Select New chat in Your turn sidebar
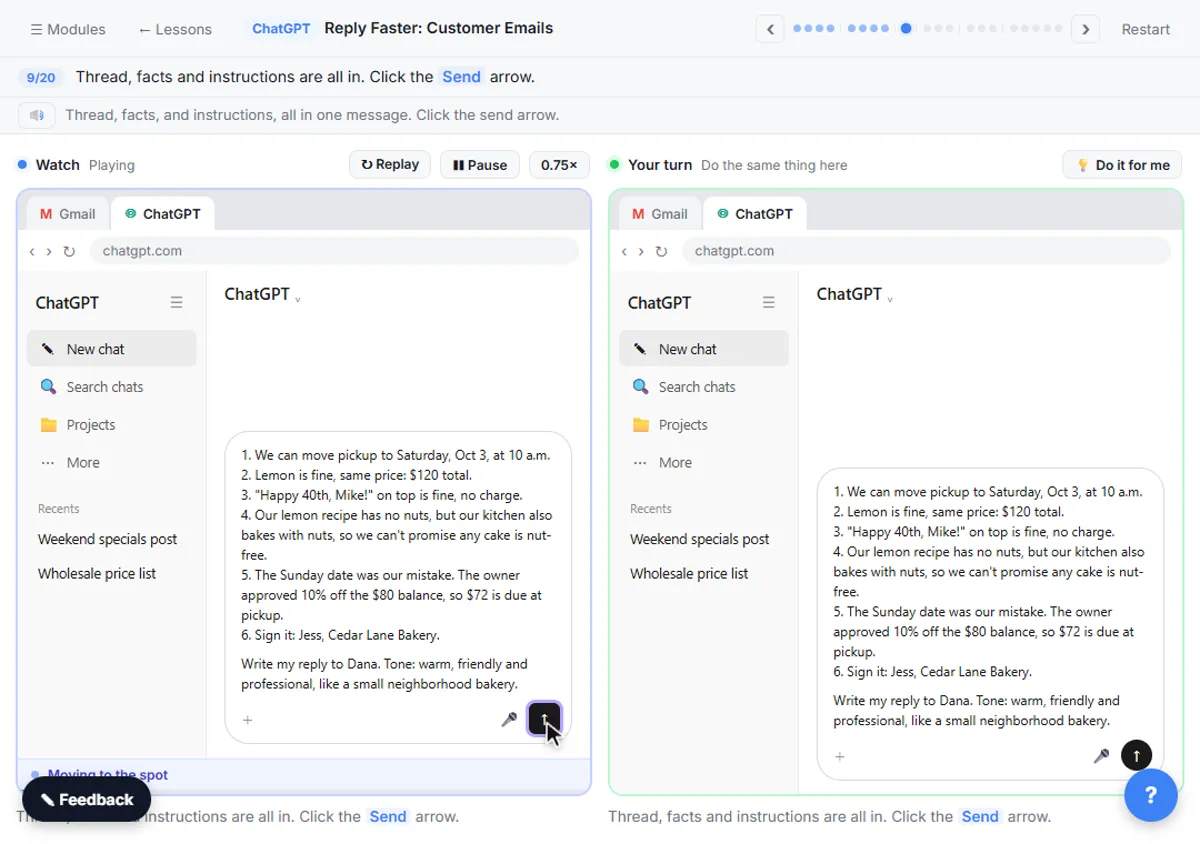 pos(704,349)
